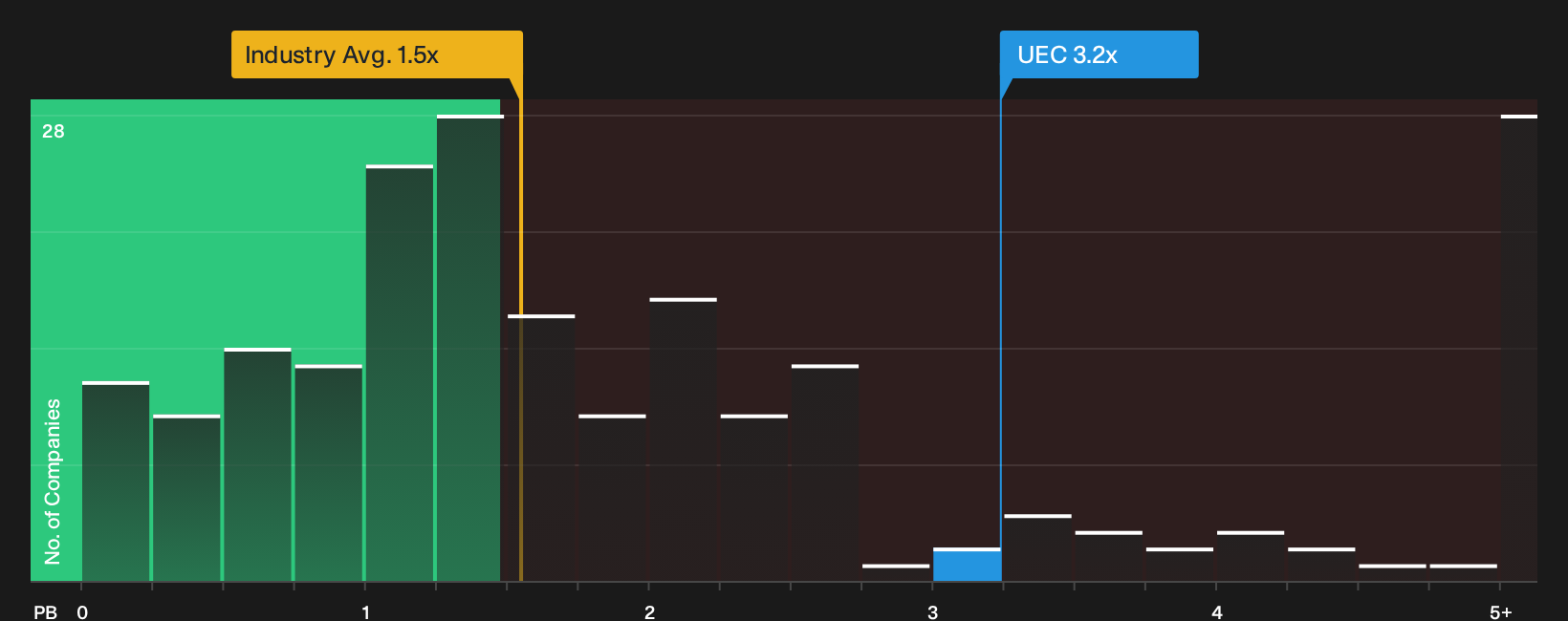1568x621 pixels.
Task: Click the tallest green bar reaching 28
Action: pyautogui.click(x=468, y=349)
